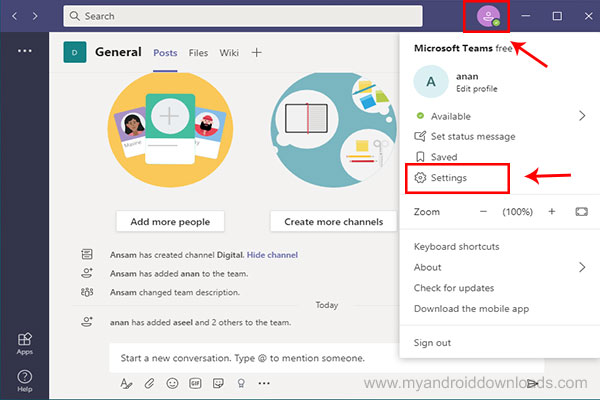The image size is (600, 400).
Task: Open Apps in the left sidebar
Action: point(24,343)
